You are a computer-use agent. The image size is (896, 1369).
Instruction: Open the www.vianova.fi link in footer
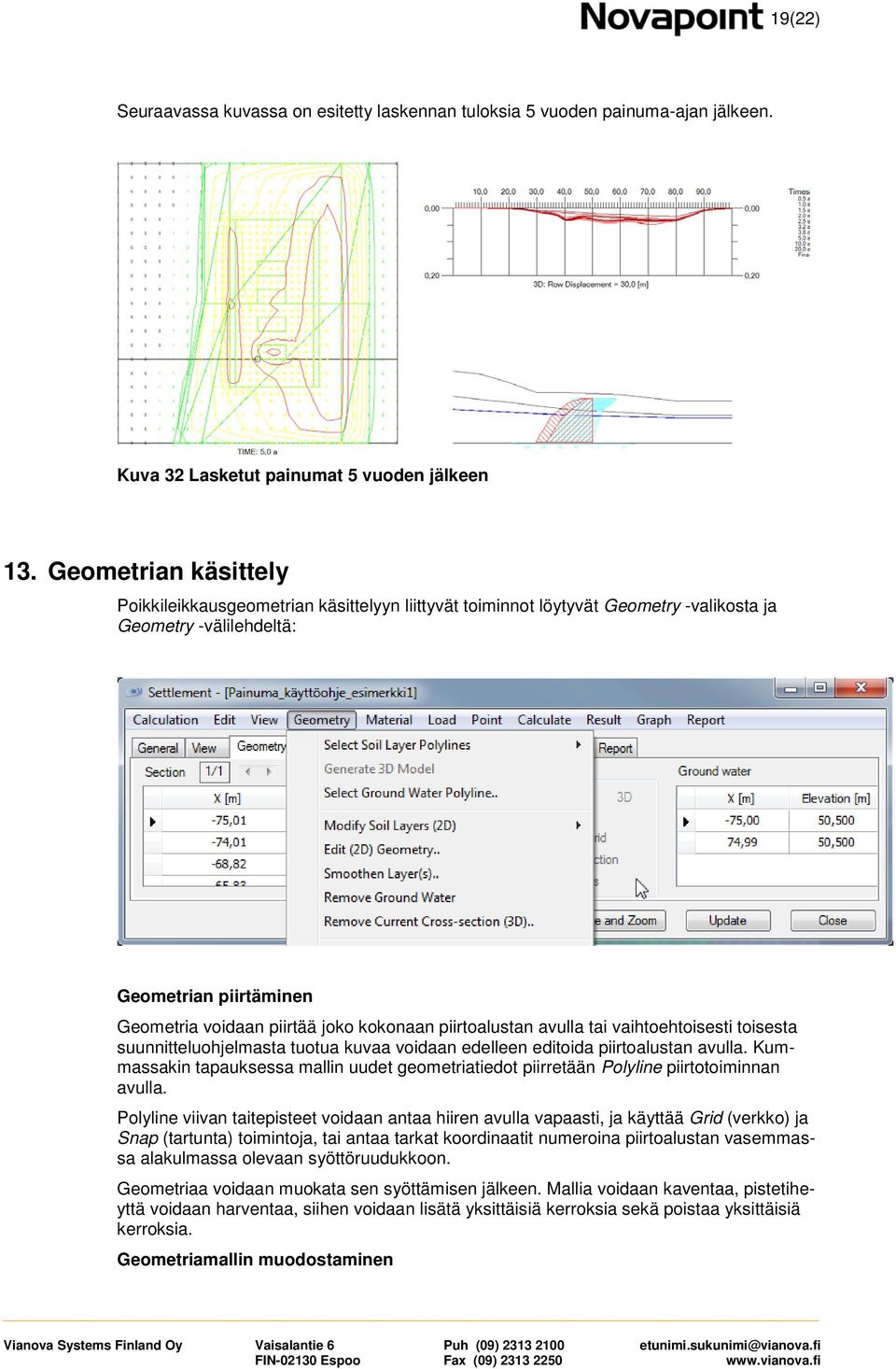774,1361
